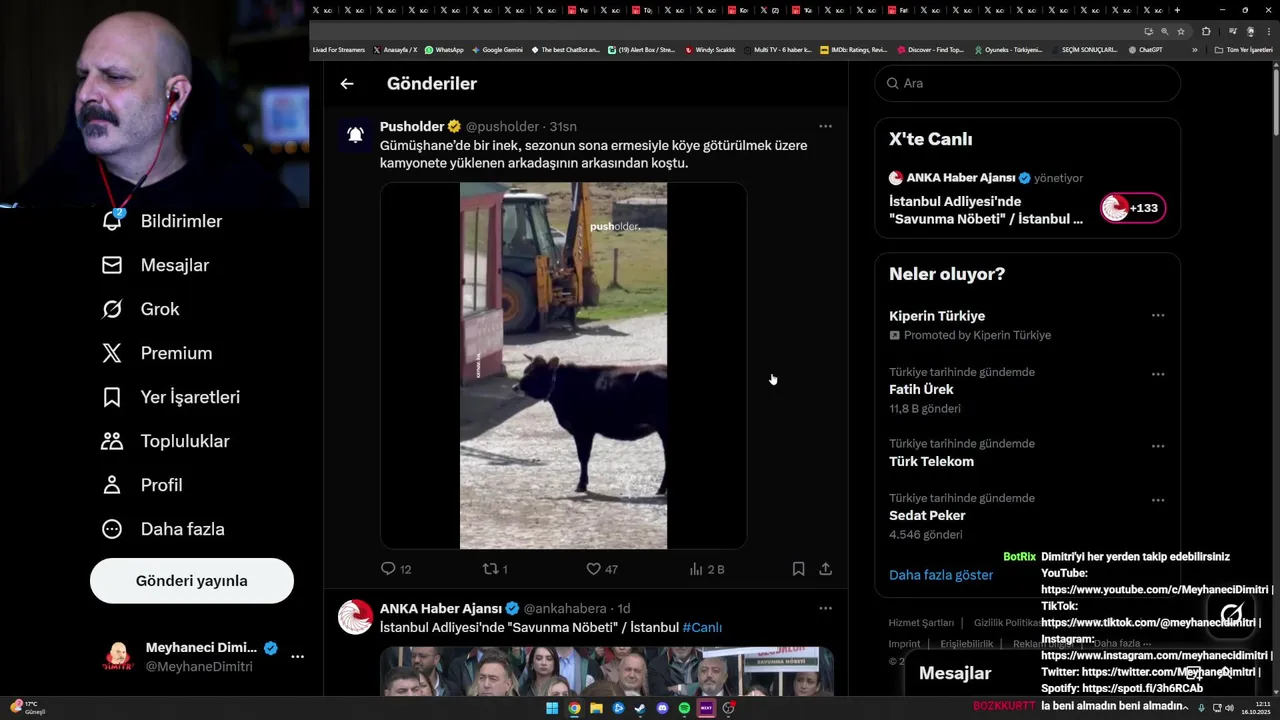1280x720 pixels.
Task: Click Pusholder account name on post
Action: pyautogui.click(x=412, y=127)
